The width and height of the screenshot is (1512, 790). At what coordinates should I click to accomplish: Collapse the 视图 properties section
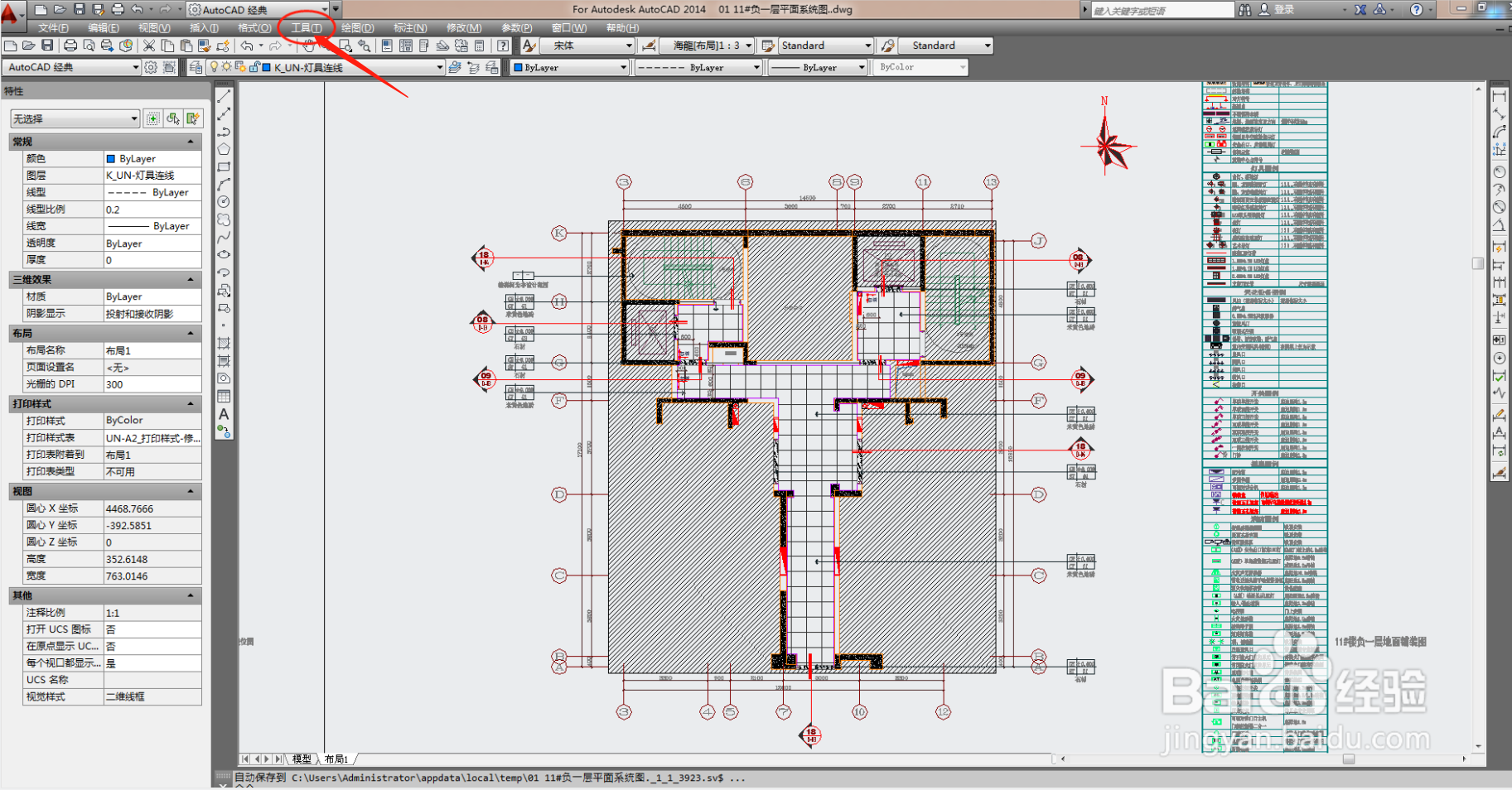click(x=191, y=491)
